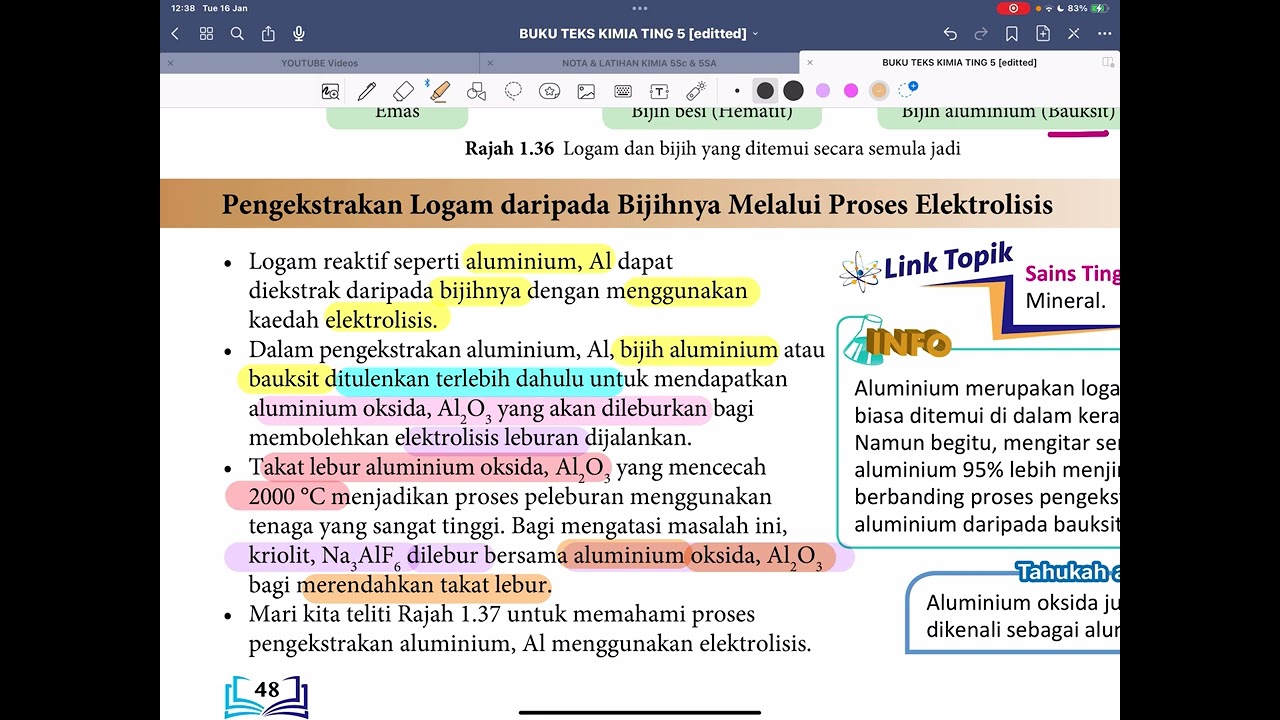Close the YOUTUBE Videos tab
Image resolution: width=1280 pixels, height=720 pixels.
(170, 63)
